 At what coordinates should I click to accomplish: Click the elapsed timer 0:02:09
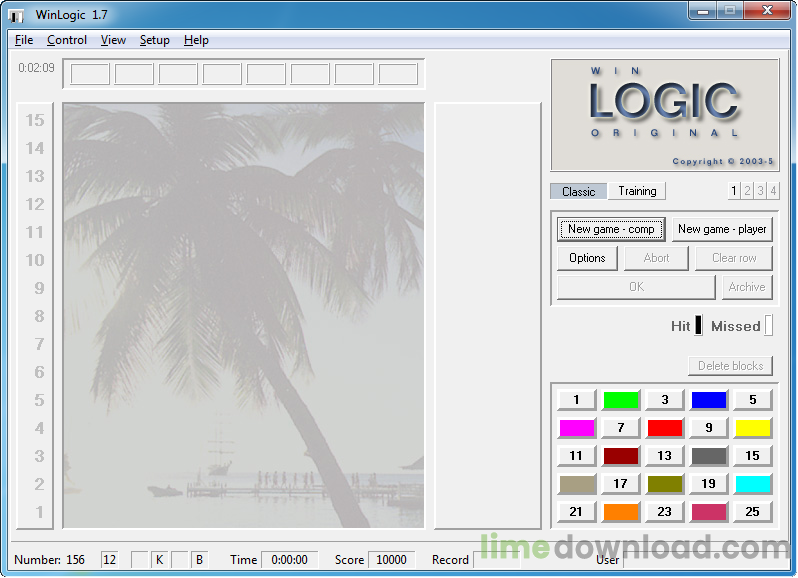[x=36, y=68]
